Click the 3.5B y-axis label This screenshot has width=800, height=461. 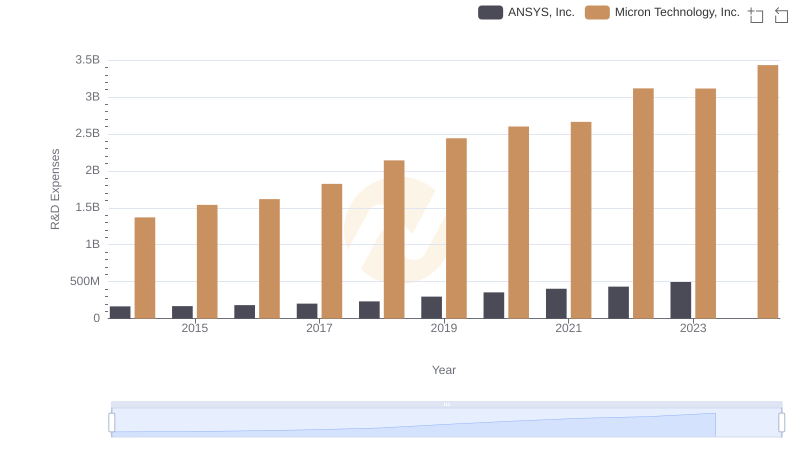coord(87,60)
